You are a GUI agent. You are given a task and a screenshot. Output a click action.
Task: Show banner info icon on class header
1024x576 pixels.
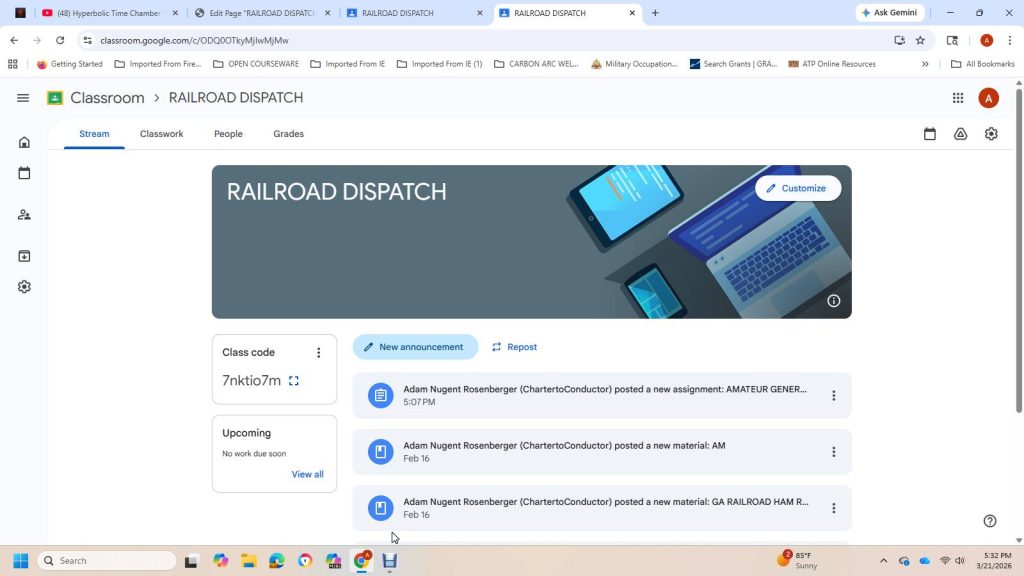coord(833,301)
